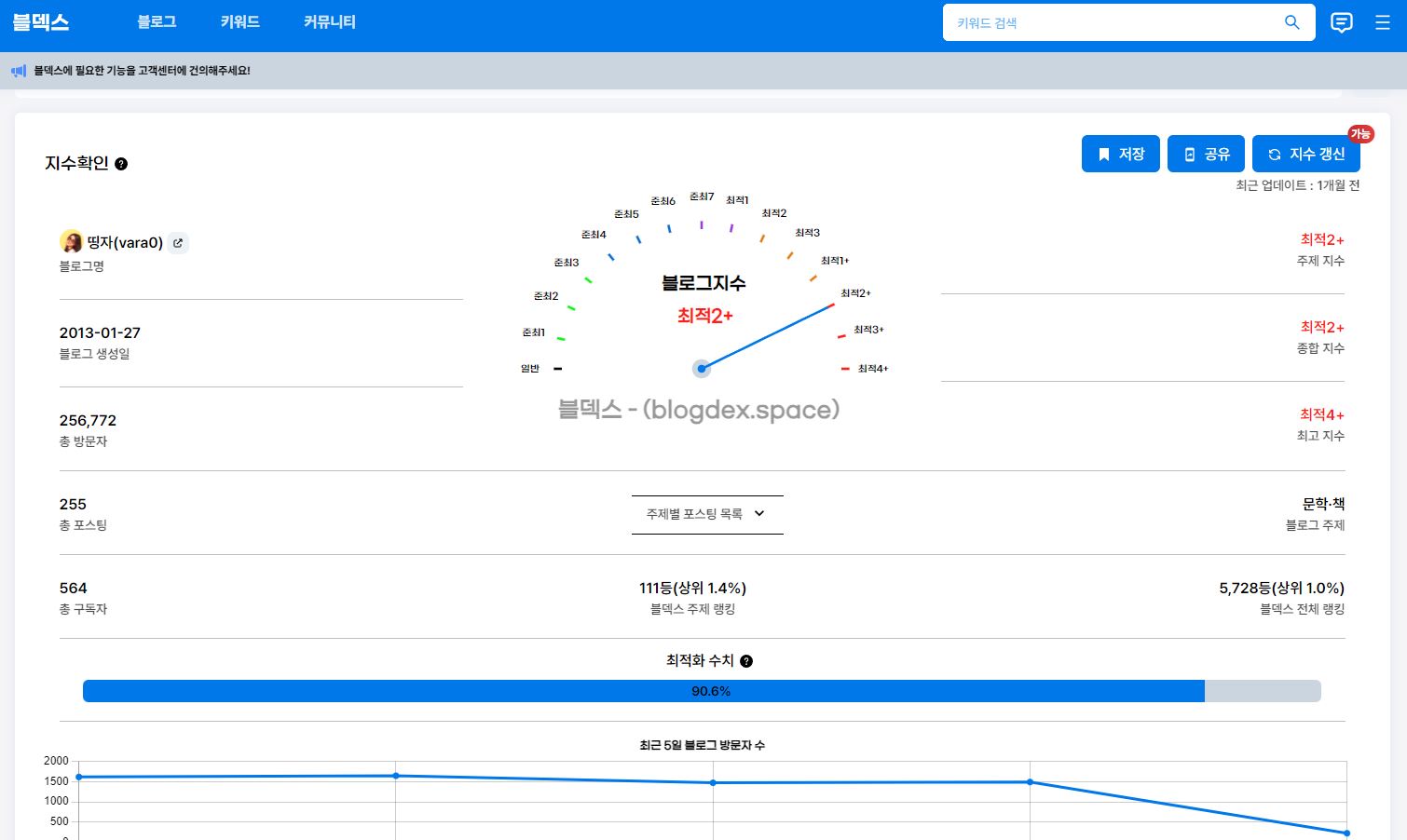Viewport: 1407px width, 840px height.
Task: Open external blog link icon next to 띵자(vara0)
Action: click(x=178, y=243)
